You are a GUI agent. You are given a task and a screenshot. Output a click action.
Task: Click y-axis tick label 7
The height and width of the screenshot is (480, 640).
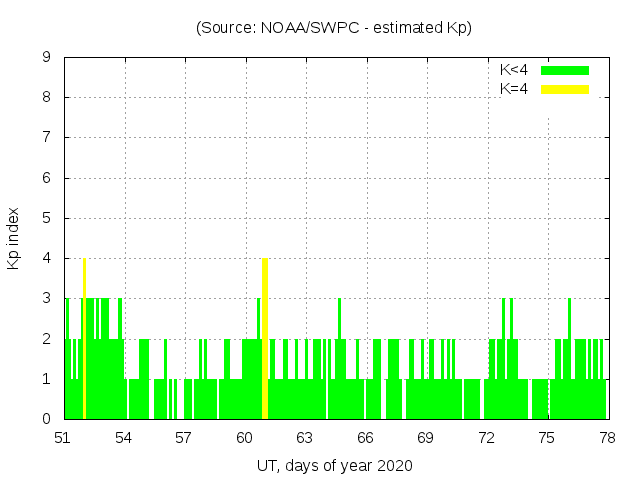(x=46, y=137)
